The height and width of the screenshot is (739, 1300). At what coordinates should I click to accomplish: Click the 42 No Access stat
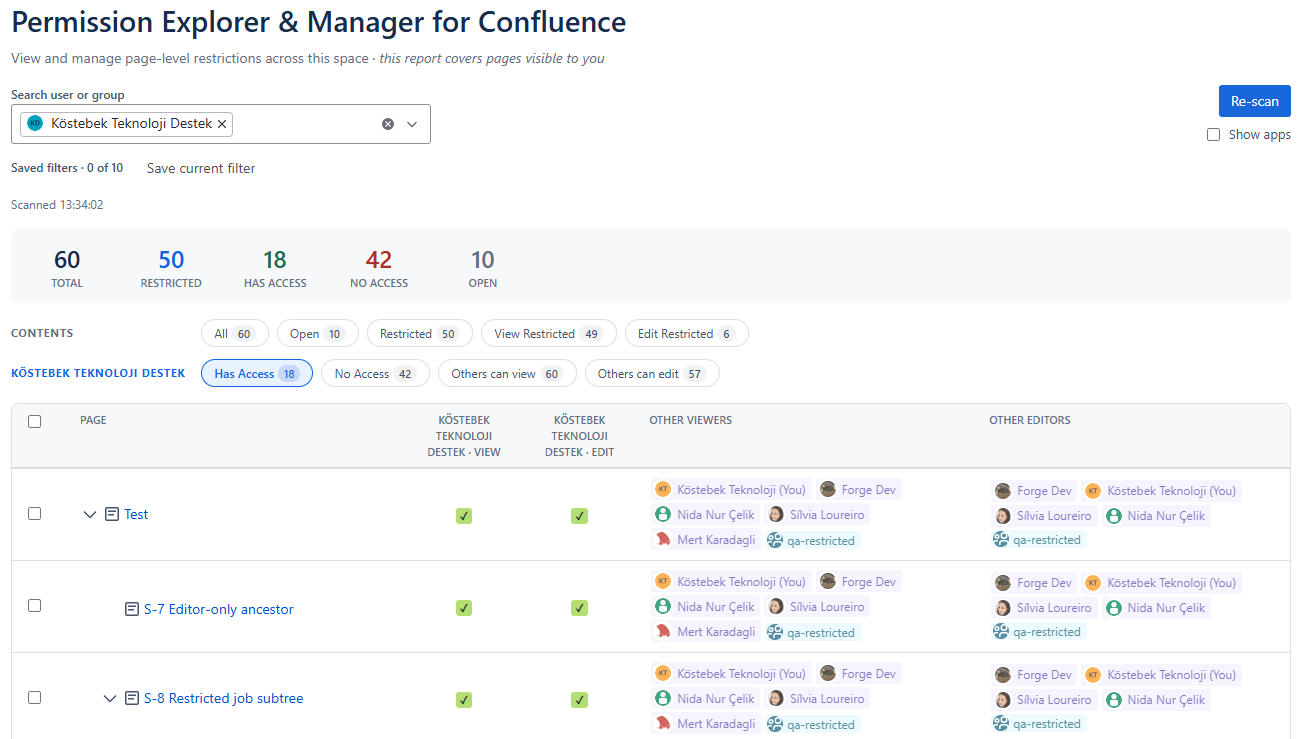tap(379, 269)
